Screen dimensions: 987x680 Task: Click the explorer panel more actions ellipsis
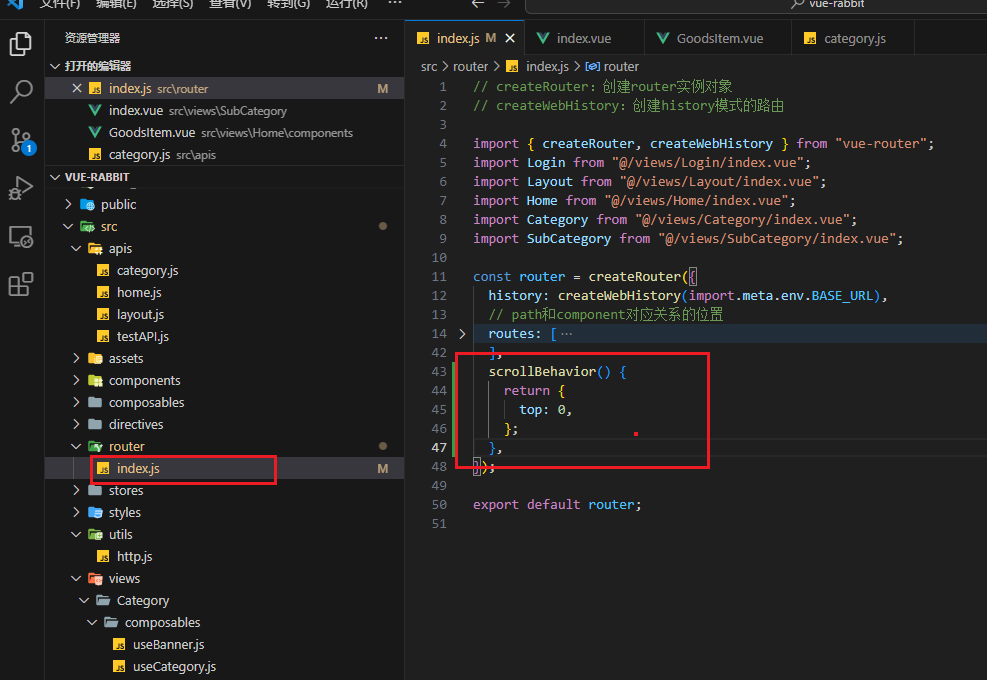point(380,38)
